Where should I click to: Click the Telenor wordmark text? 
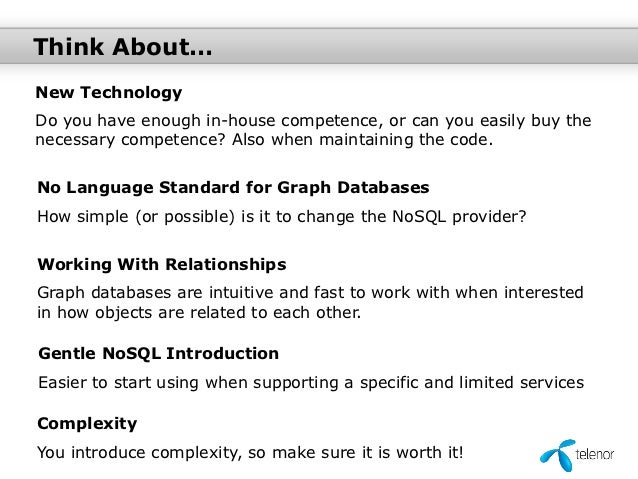click(594, 454)
